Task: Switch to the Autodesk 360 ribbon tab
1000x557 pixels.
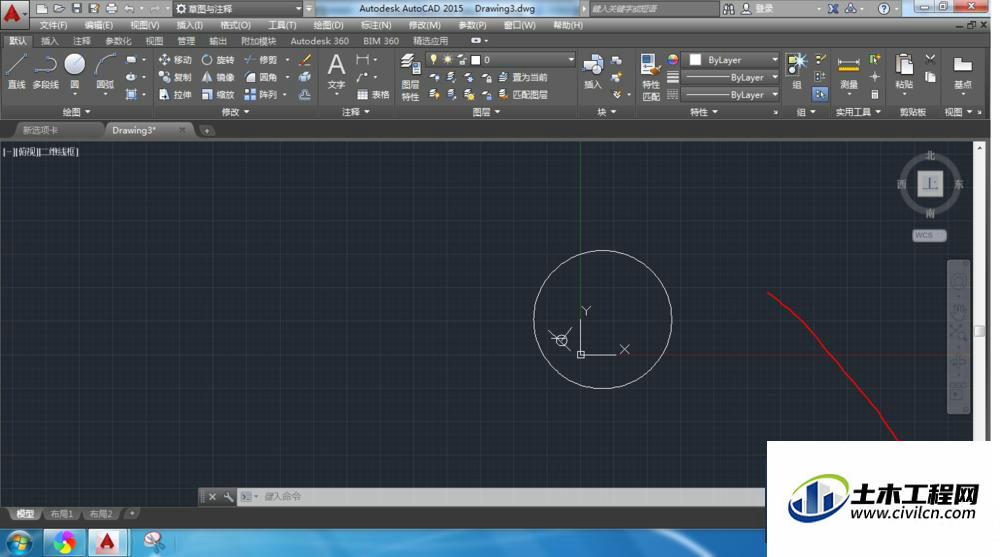Action: point(320,41)
